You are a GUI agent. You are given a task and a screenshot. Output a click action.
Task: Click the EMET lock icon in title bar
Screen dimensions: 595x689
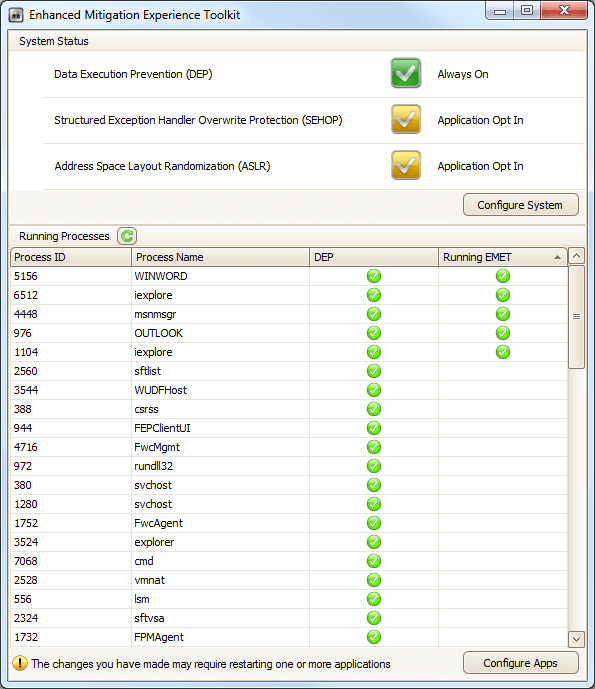(16, 15)
